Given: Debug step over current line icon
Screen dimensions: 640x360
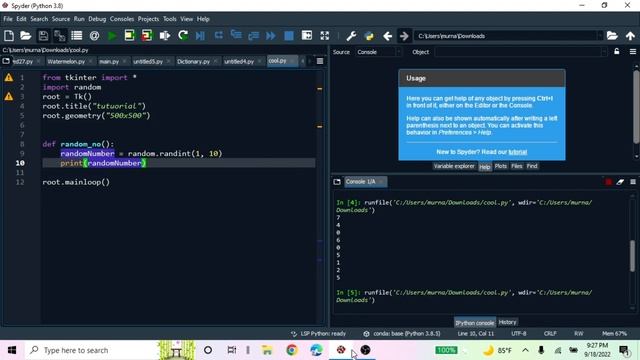Looking at the screenshot, I should (x=219, y=36).
